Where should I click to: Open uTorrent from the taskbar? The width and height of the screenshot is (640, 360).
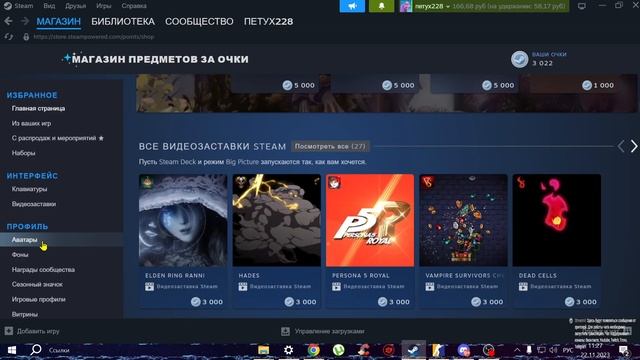pyautogui.click(x=338, y=350)
